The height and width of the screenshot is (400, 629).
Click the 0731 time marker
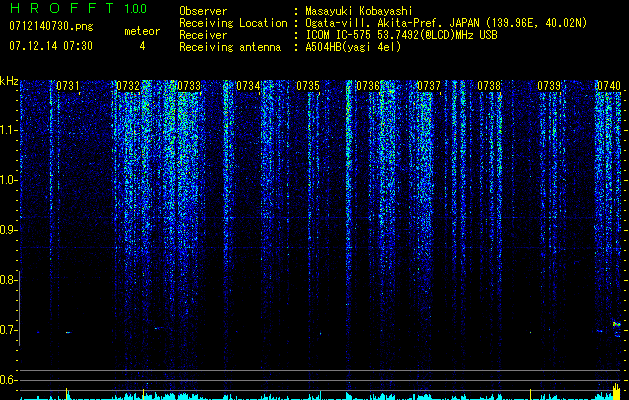pos(68,86)
